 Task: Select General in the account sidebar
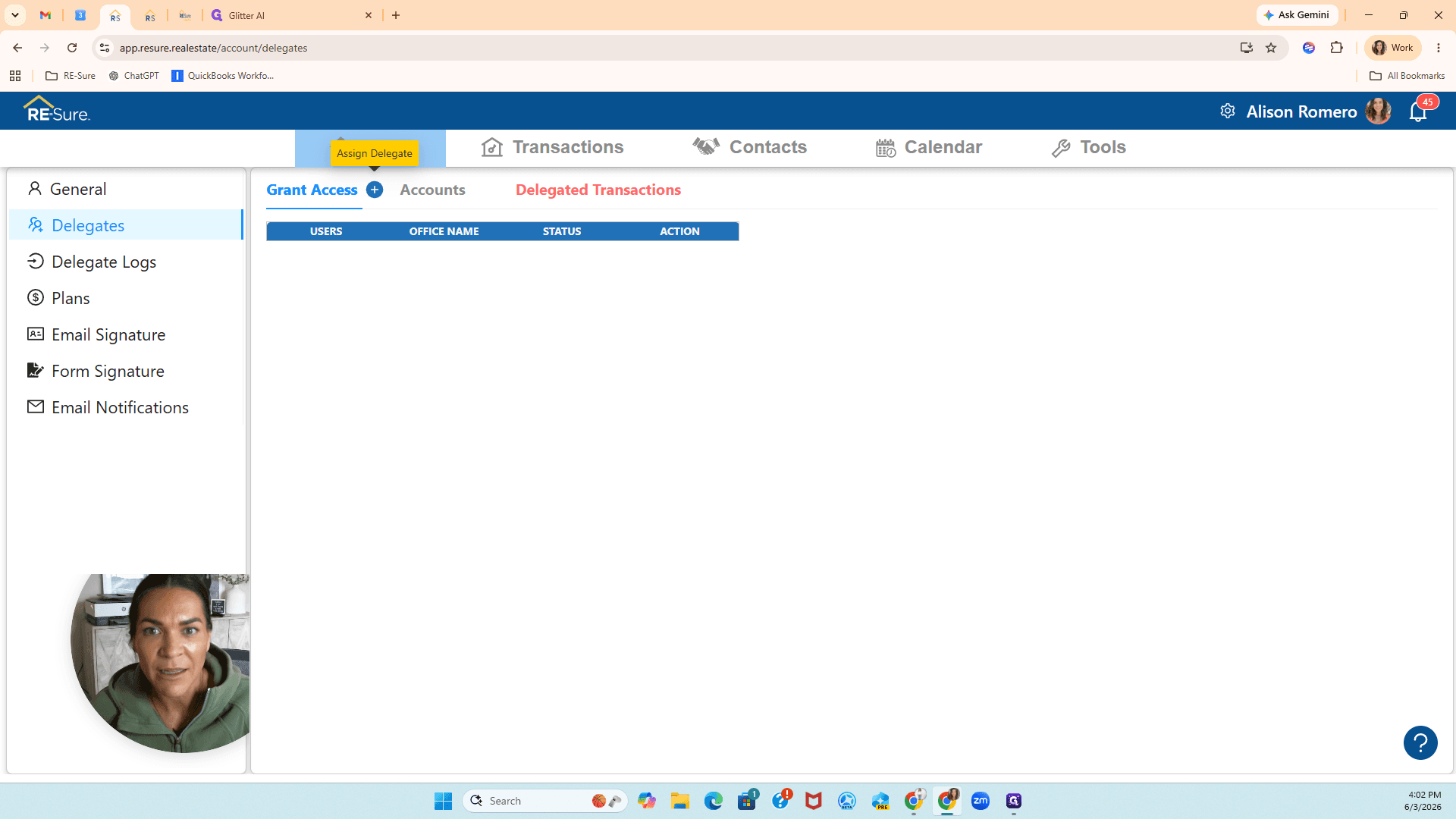coord(126,189)
